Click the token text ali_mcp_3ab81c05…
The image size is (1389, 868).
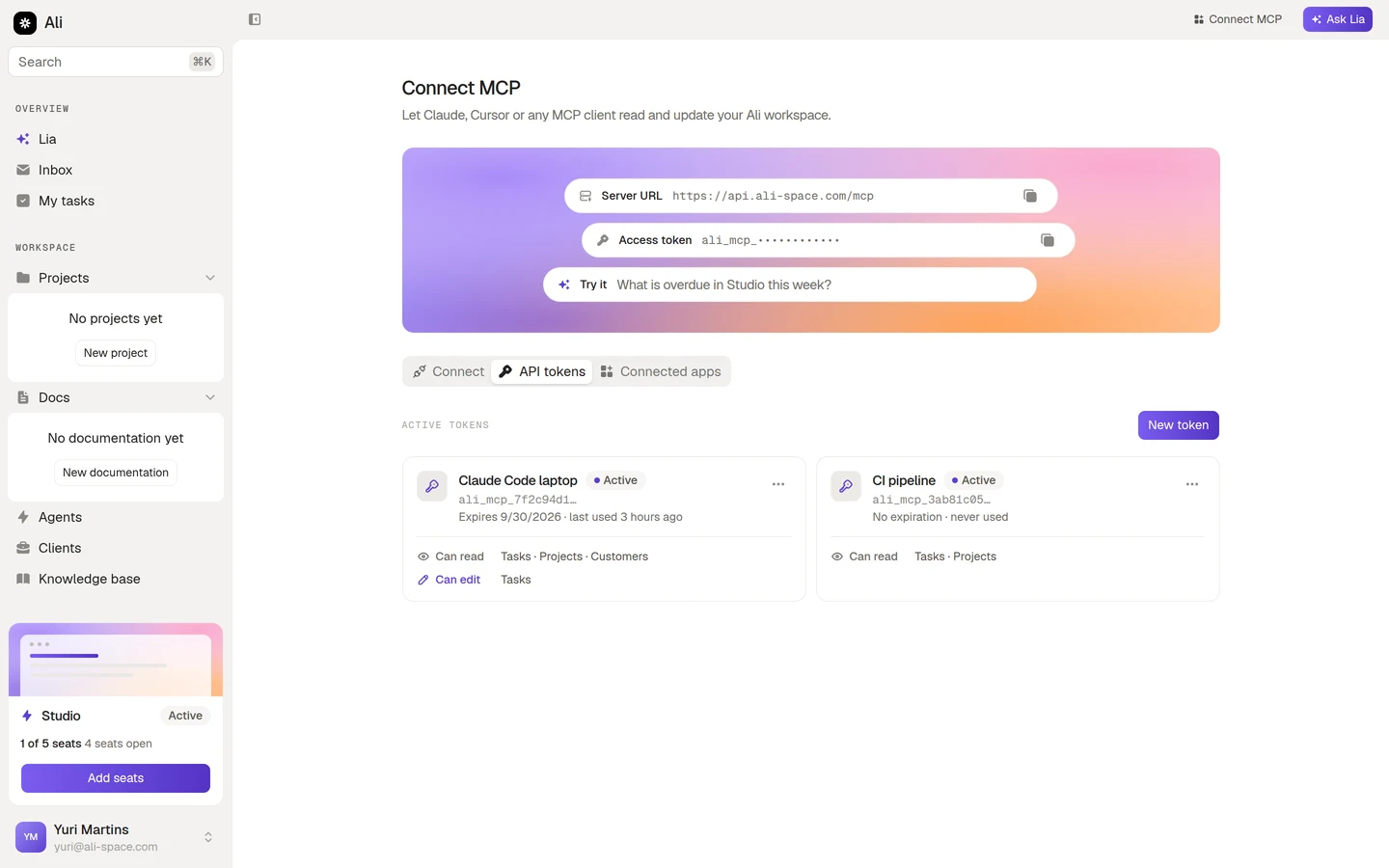pyautogui.click(x=931, y=500)
